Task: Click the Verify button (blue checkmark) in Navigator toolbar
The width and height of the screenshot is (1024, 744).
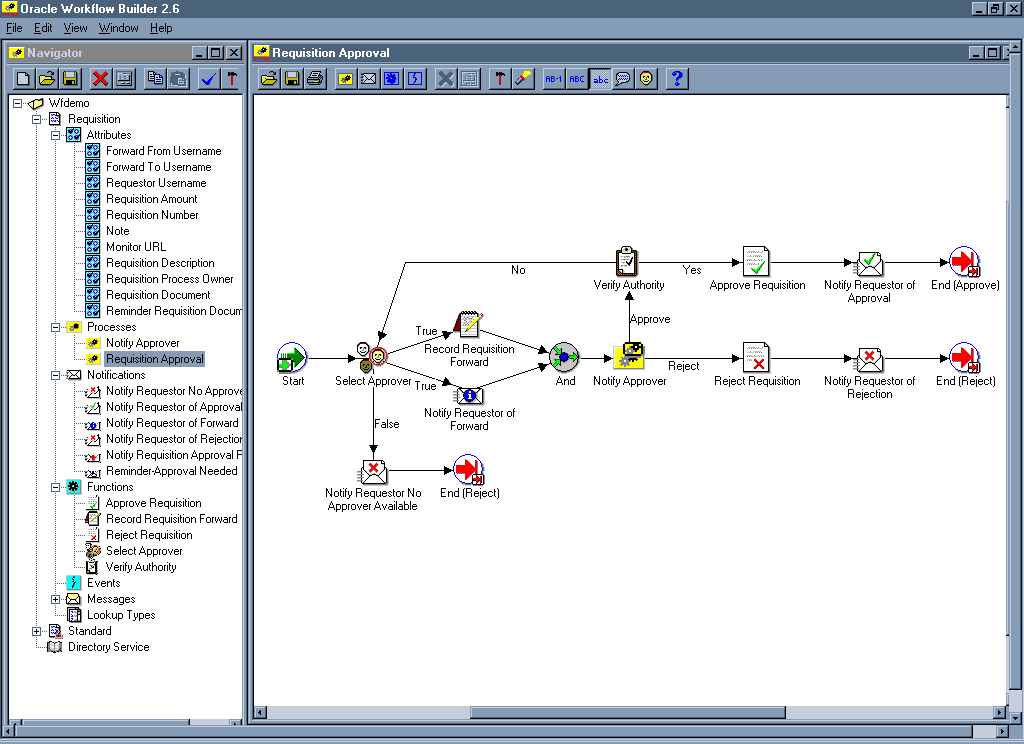Action: tap(209, 79)
